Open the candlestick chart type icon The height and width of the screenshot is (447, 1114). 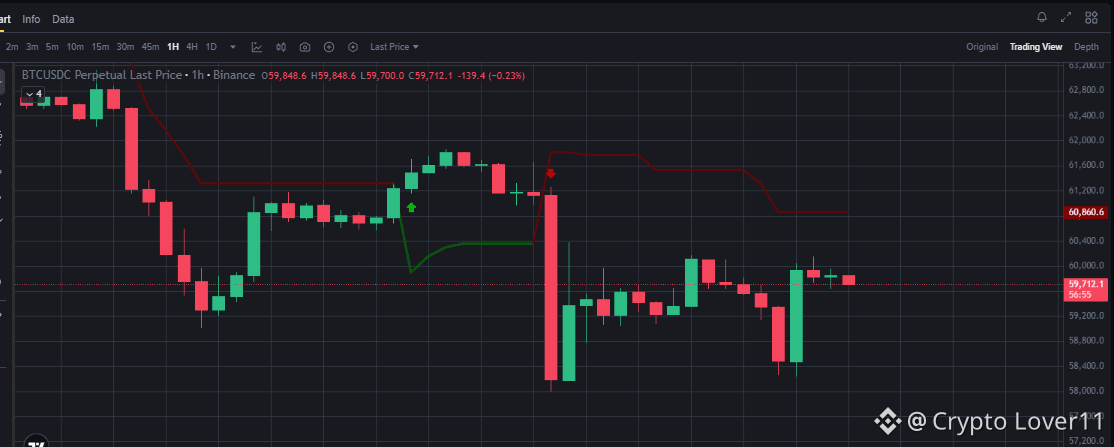click(281, 47)
